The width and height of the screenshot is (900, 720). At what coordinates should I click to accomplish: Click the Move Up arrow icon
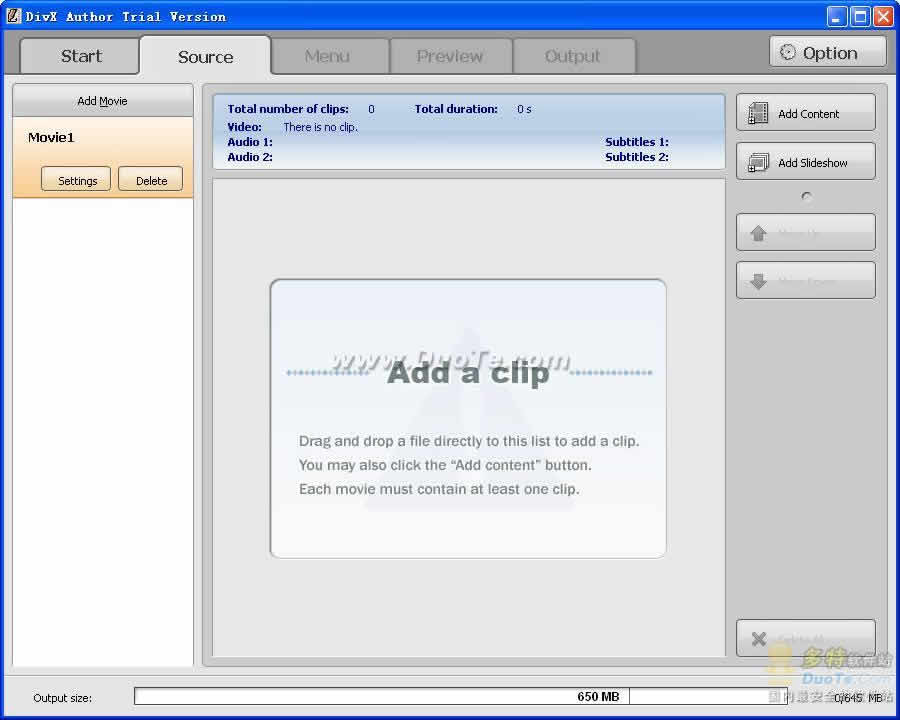[758, 233]
